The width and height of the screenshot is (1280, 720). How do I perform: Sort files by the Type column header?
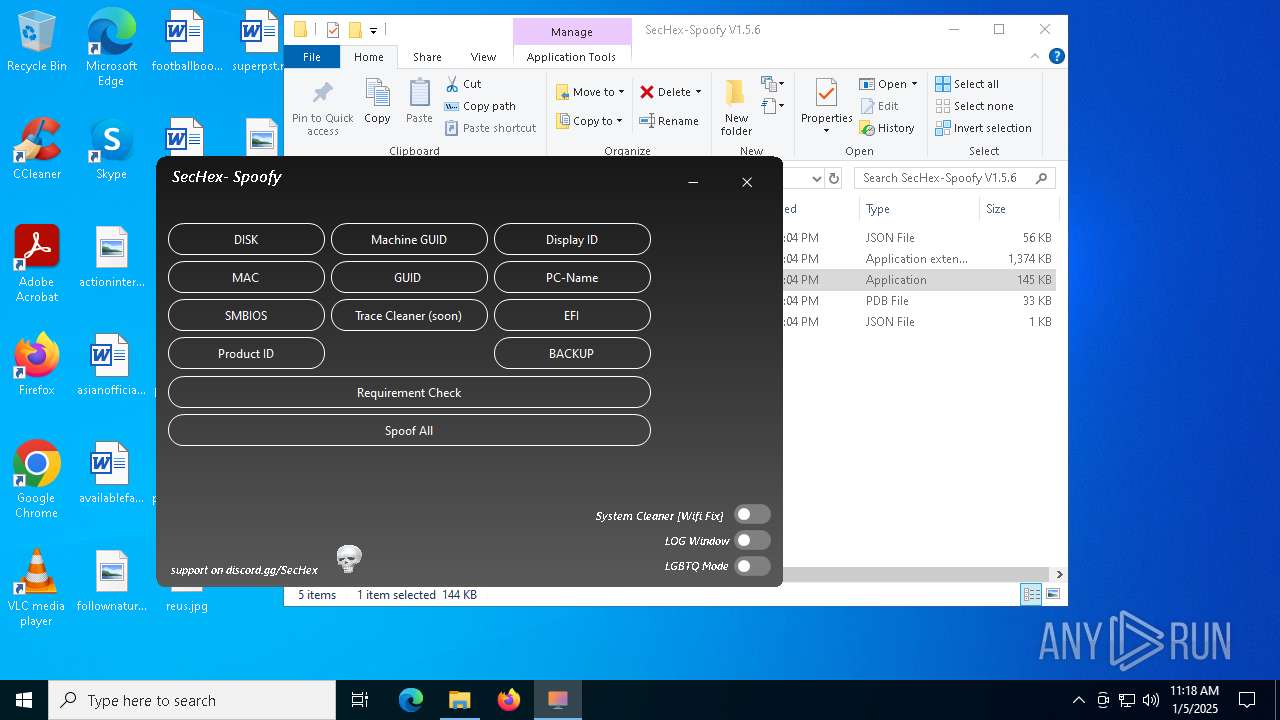tap(919, 209)
